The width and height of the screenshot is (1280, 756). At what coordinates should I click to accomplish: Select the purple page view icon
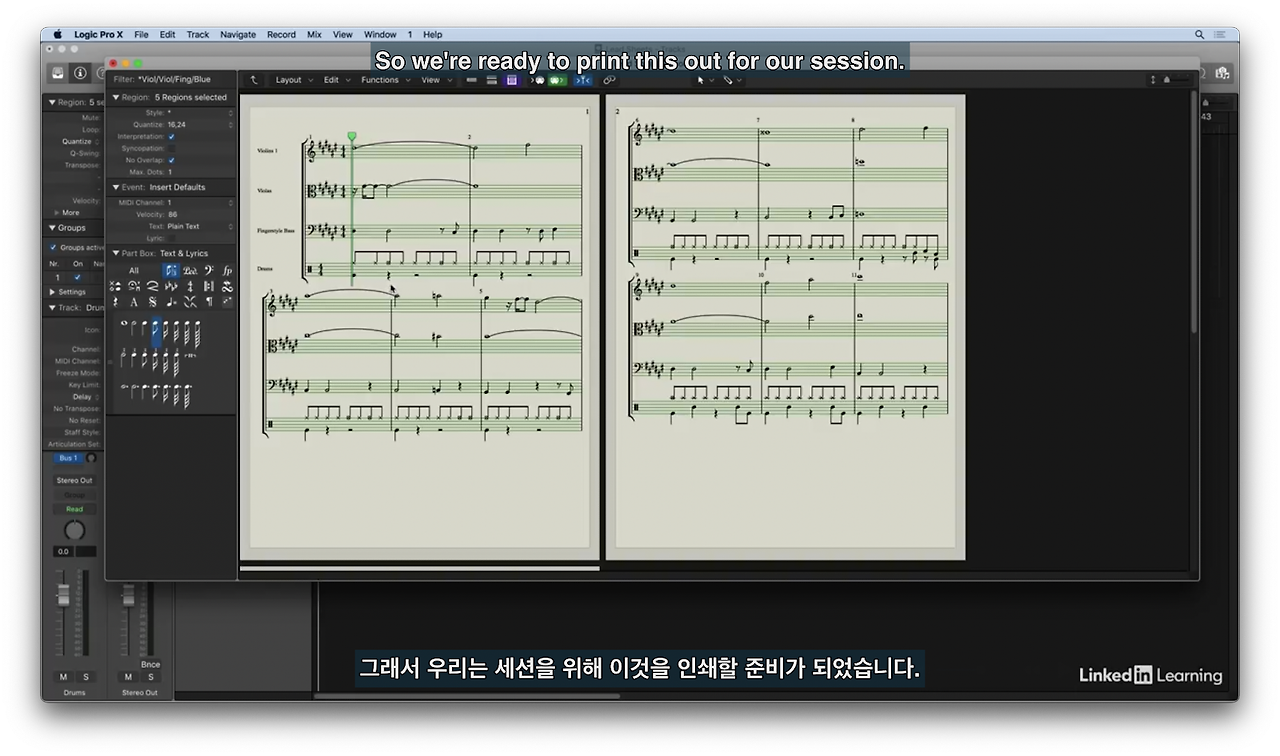512,80
